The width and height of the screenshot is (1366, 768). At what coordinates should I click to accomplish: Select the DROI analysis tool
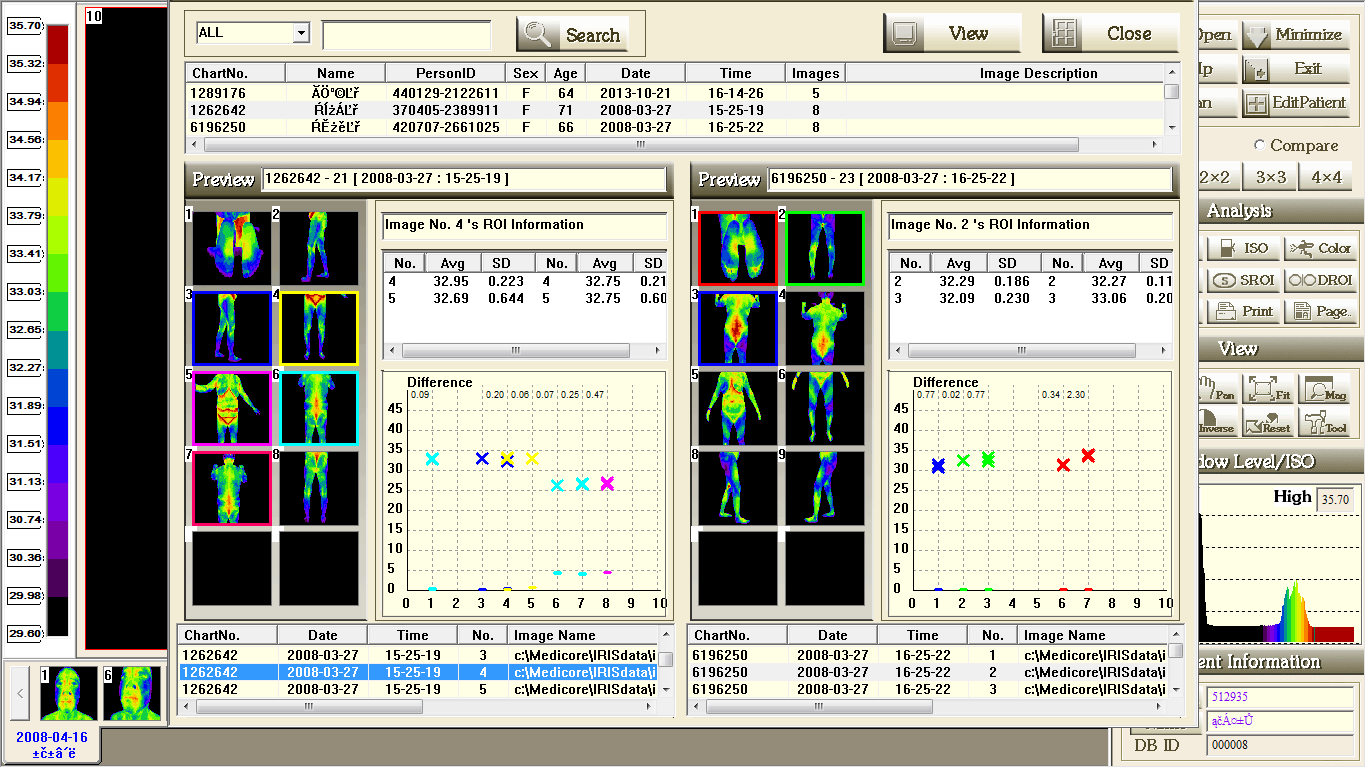click(x=1320, y=280)
